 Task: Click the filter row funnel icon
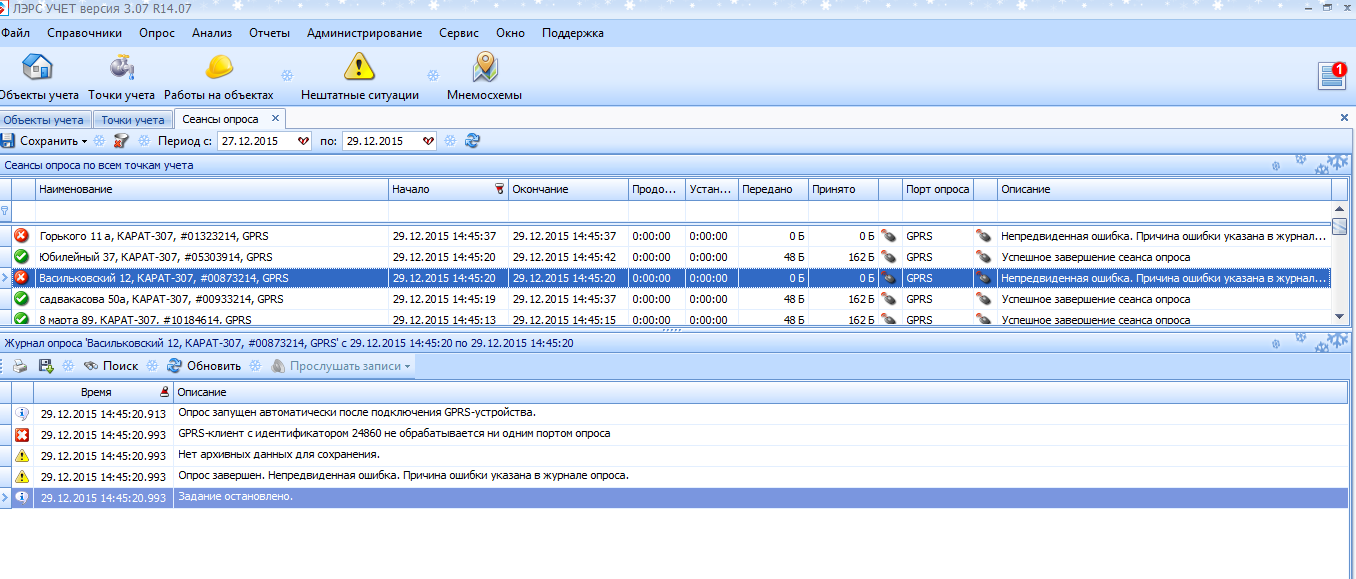pyautogui.click(x=5, y=211)
